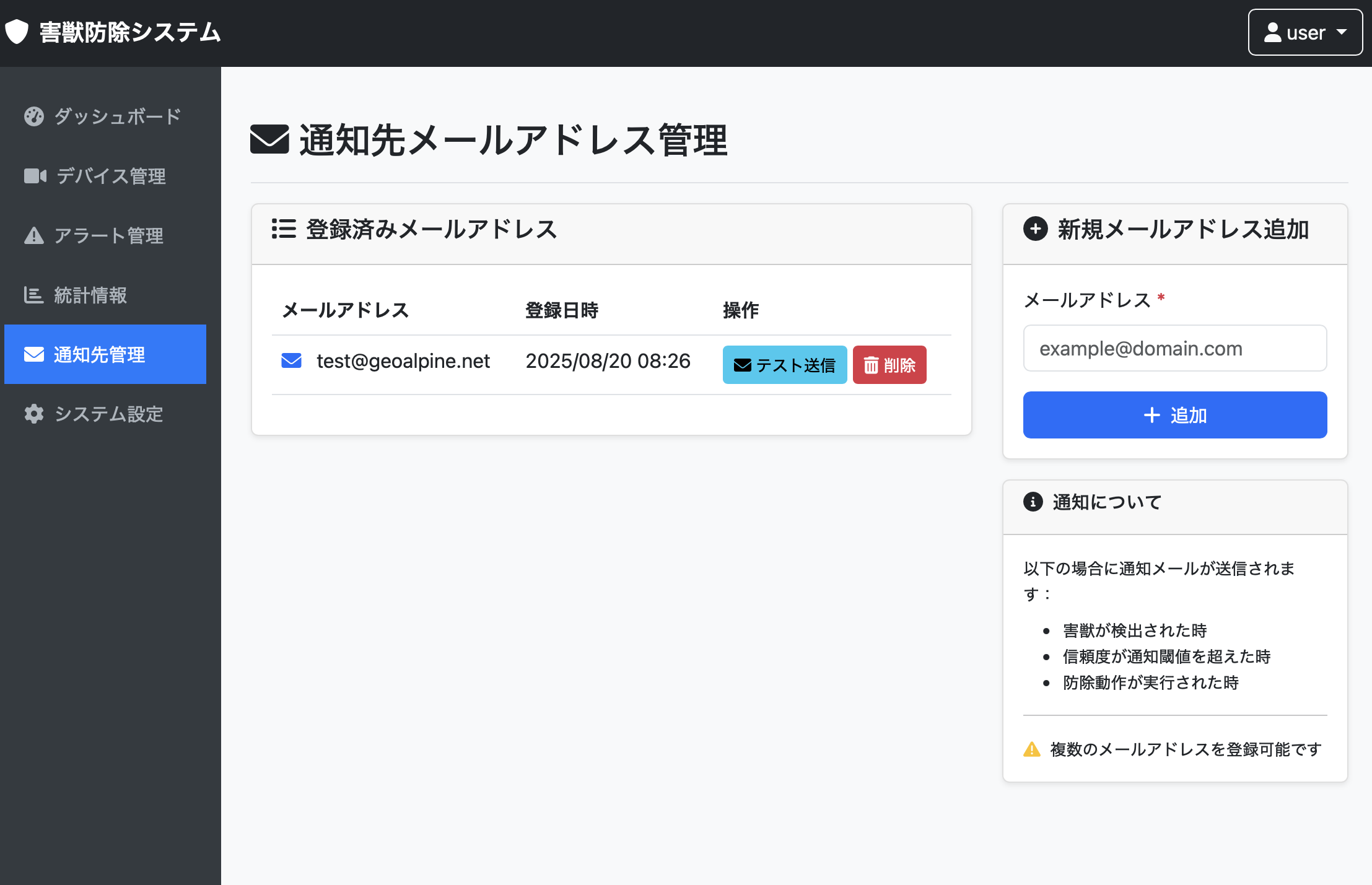Click the plus circle icon in 新規メールアドレス追加
Screen dimensions: 1372x885
pyautogui.click(x=1036, y=229)
